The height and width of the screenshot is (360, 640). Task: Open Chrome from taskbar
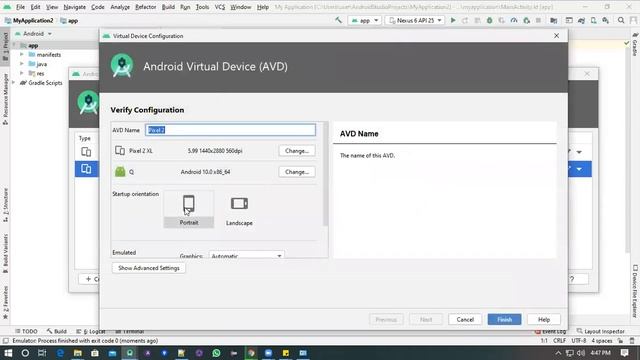coord(251,353)
